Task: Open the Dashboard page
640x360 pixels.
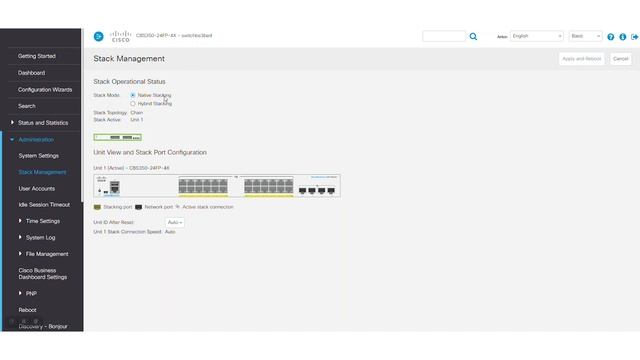Action: [x=31, y=73]
